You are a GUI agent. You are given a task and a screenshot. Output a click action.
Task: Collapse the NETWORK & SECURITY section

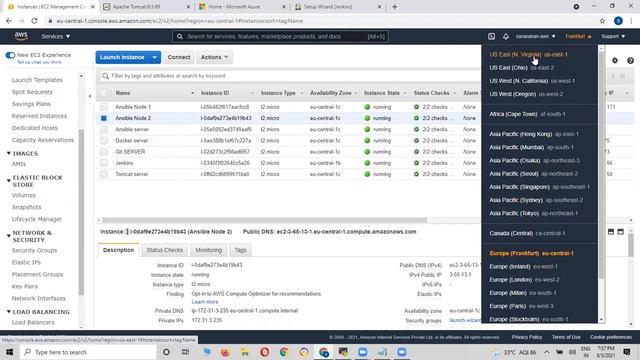pos(9,236)
